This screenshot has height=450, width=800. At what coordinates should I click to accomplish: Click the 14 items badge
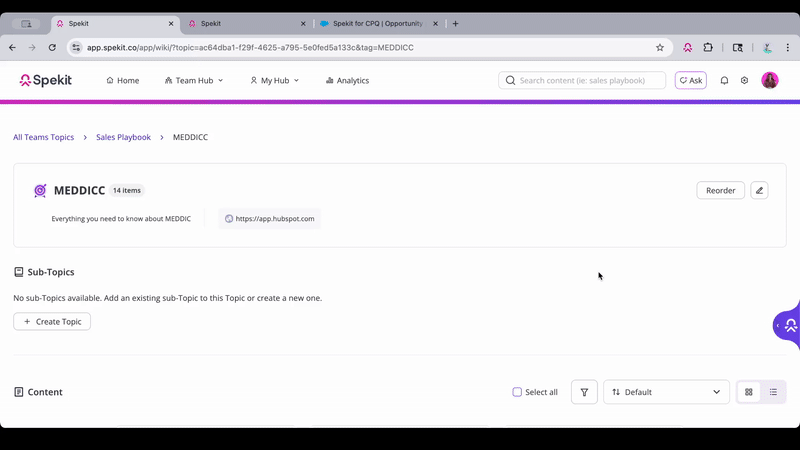click(127, 190)
